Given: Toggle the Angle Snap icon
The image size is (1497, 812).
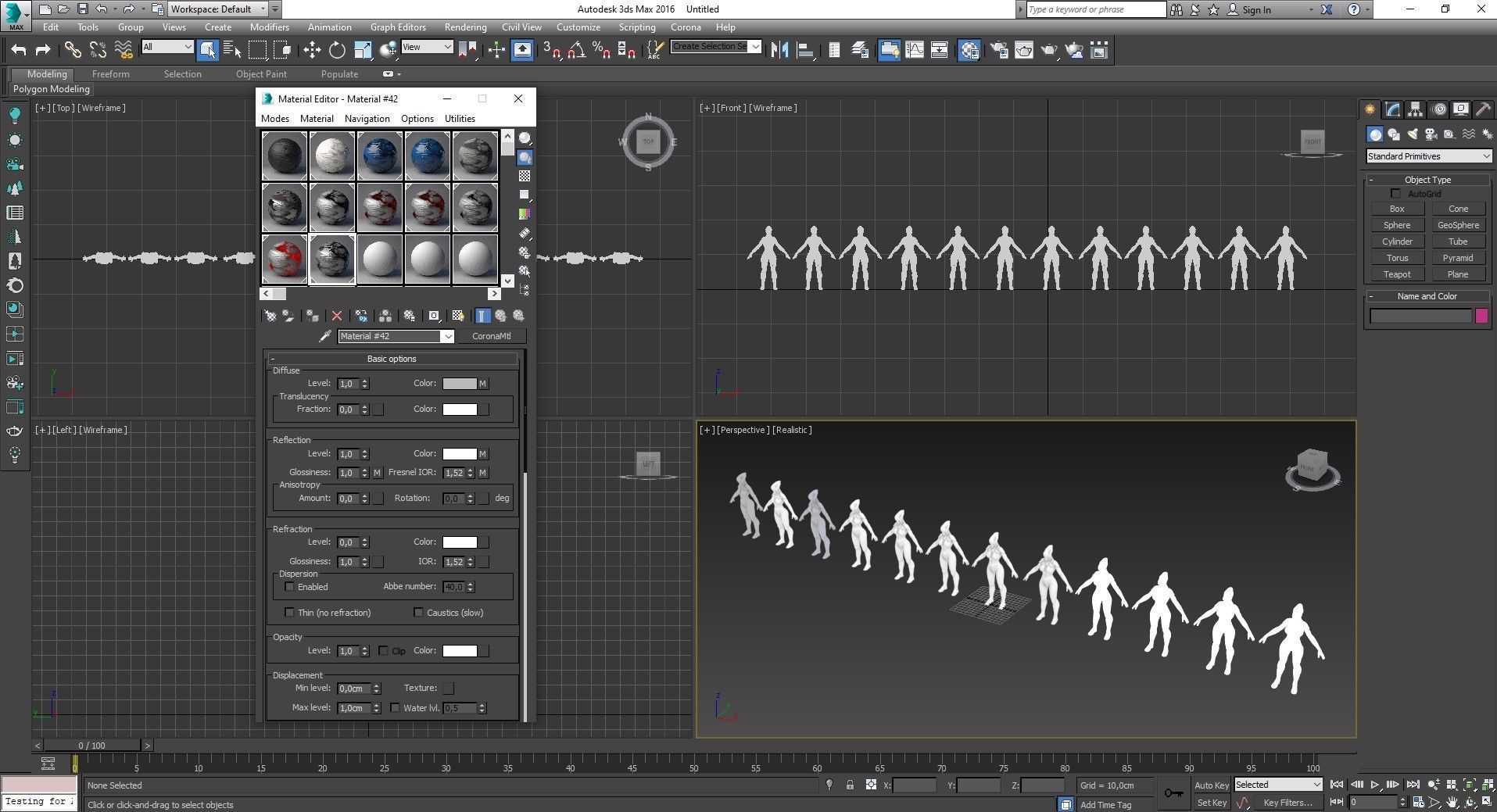Looking at the screenshot, I should click(x=576, y=50).
